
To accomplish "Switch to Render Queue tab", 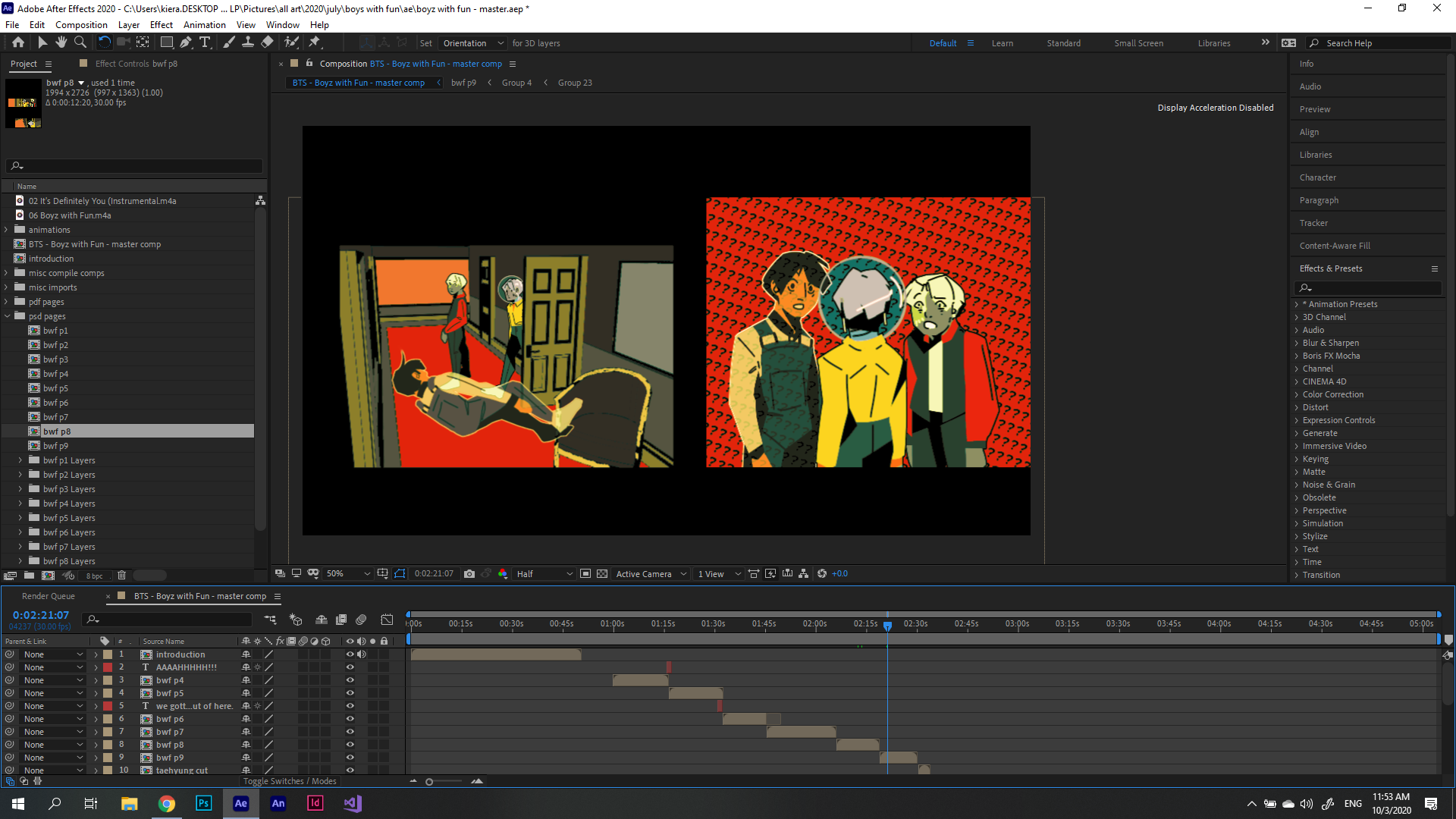I will (x=49, y=596).
